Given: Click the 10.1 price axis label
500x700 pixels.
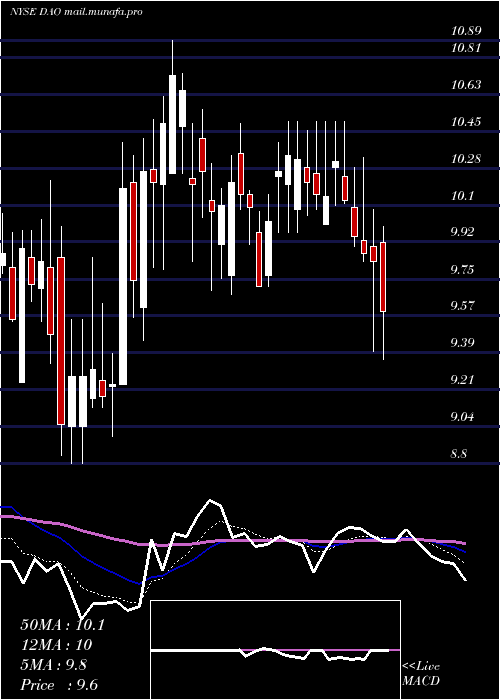Looking at the screenshot, I should click(462, 196).
